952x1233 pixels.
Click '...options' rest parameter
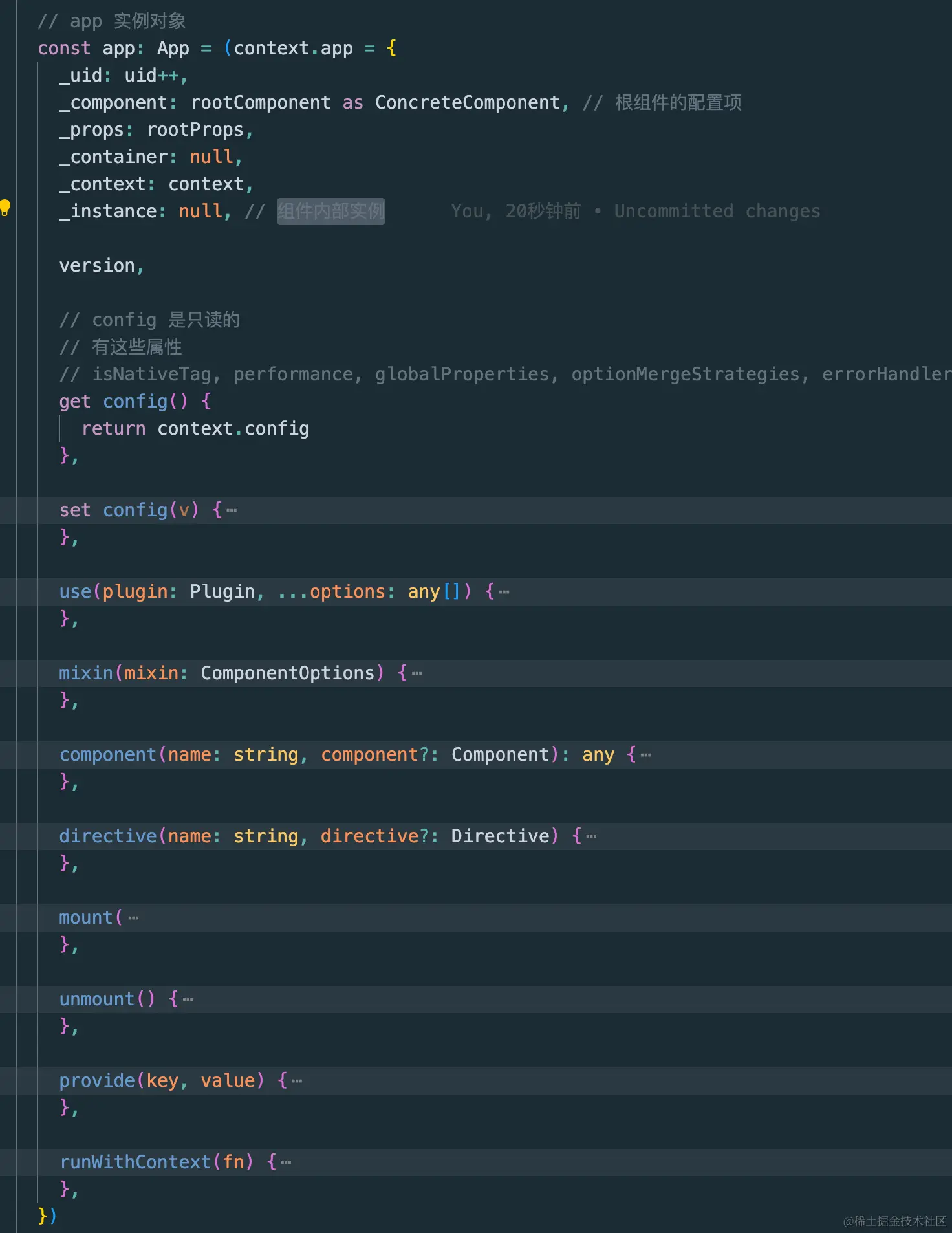331,592
